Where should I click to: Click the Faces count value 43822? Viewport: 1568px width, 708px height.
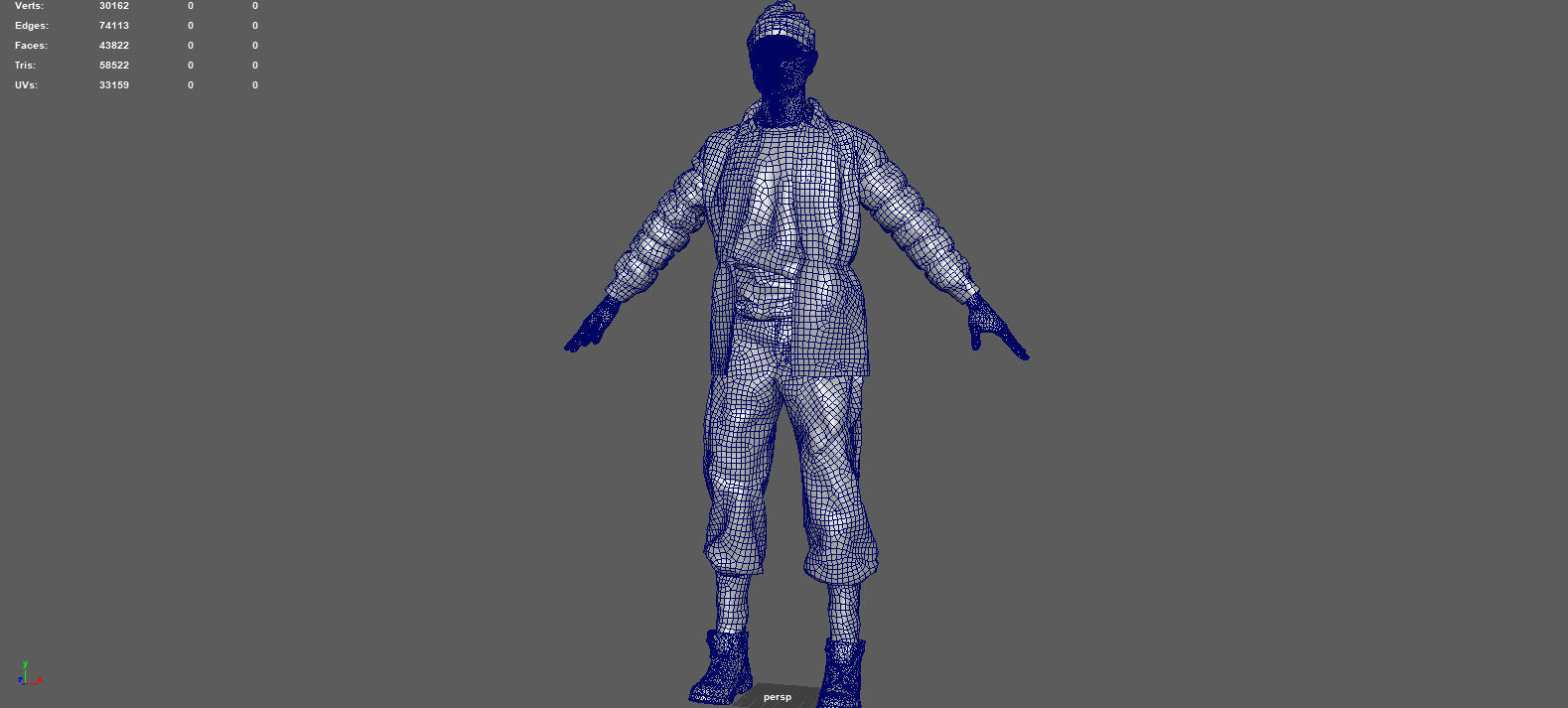point(114,46)
